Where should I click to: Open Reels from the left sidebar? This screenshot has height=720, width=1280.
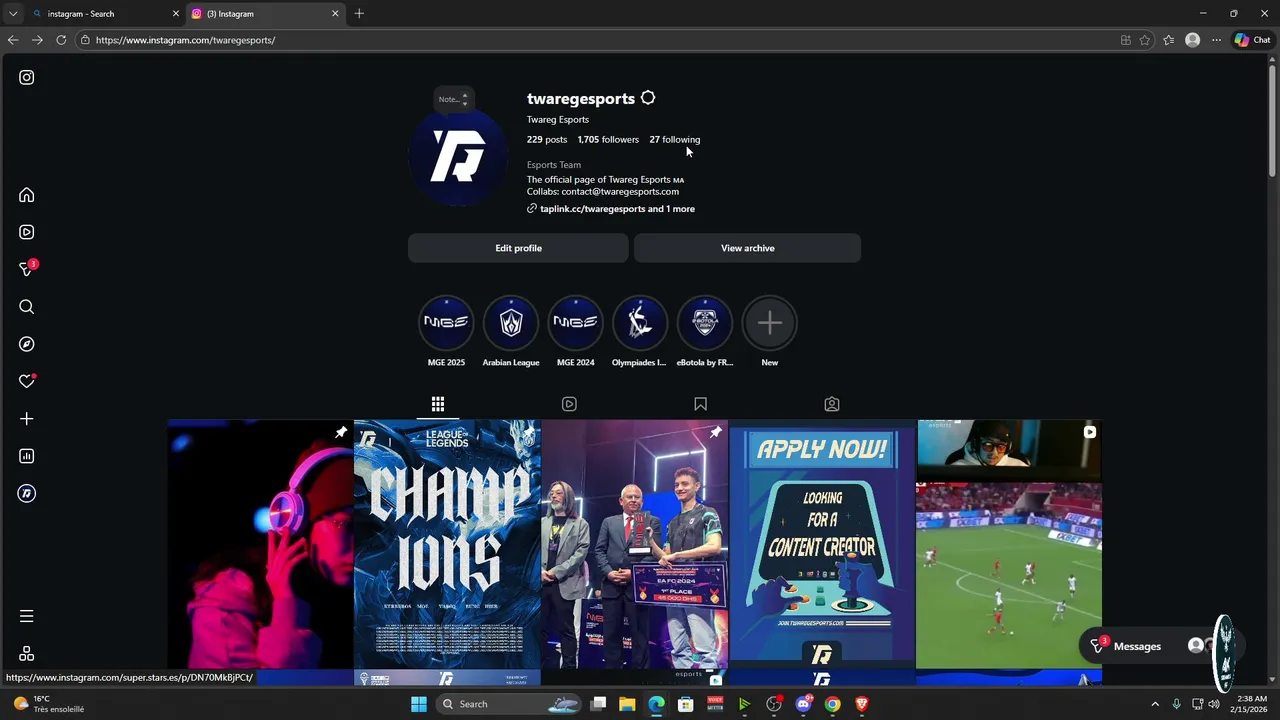click(x=27, y=232)
